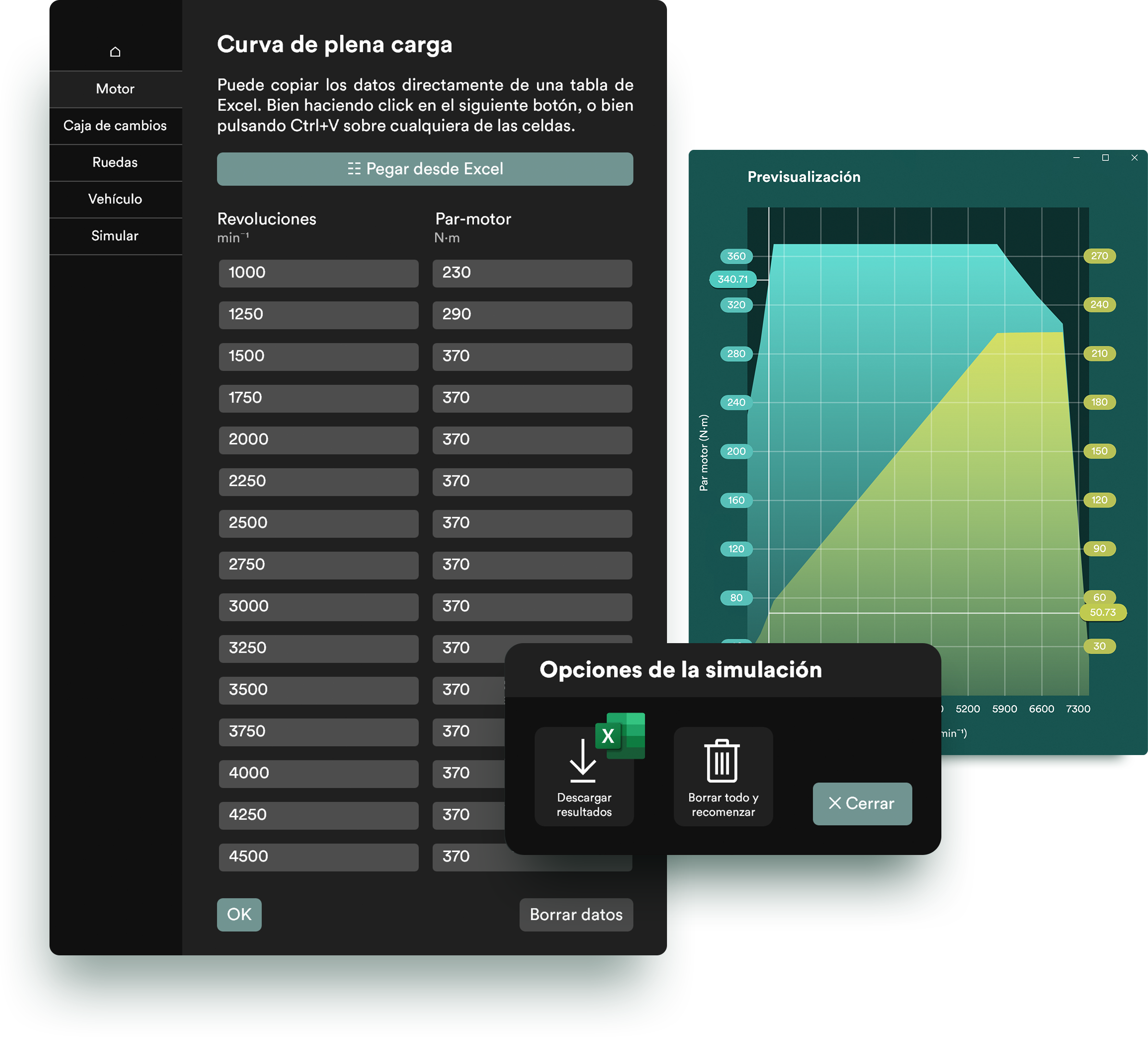This screenshot has width=1148, height=1037.
Task: Clear the table with Borrar datos
Action: pyautogui.click(x=576, y=915)
